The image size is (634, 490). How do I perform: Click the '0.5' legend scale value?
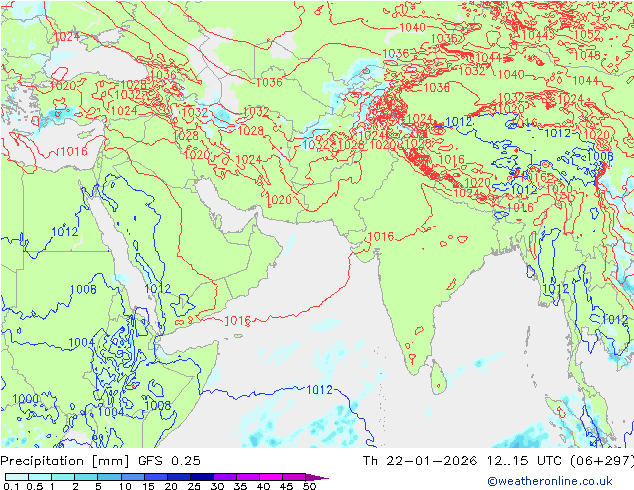(x=34, y=486)
